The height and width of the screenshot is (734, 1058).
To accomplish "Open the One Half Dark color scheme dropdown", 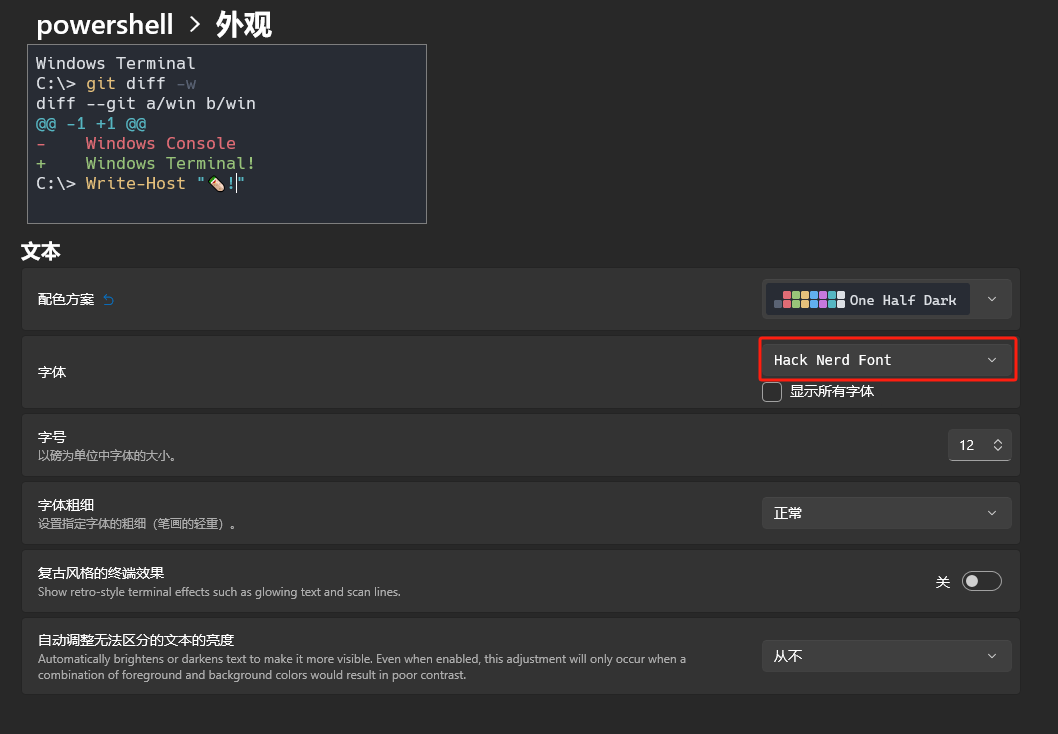I will 886,299.
